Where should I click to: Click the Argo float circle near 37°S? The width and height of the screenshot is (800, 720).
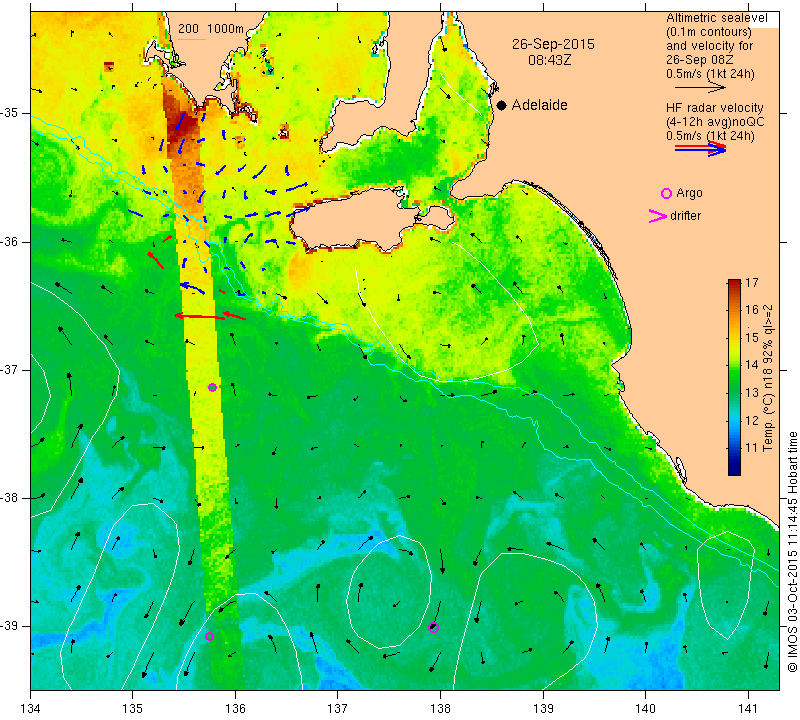tap(213, 387)
